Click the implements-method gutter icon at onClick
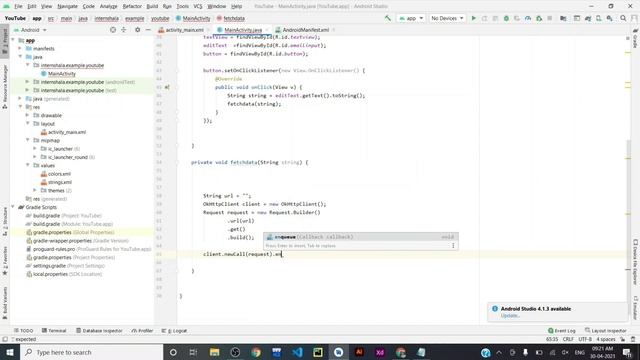 coord(167,87)
